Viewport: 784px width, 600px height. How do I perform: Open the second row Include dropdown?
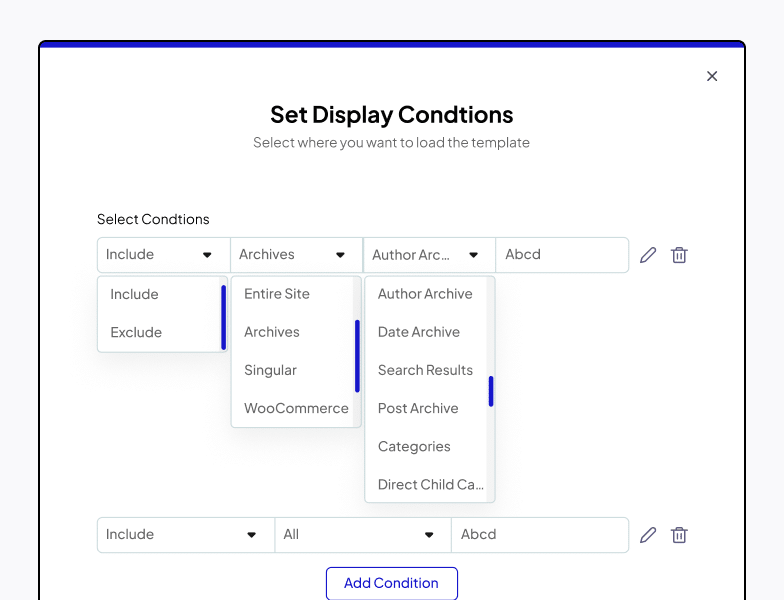(x=185, y=535)
